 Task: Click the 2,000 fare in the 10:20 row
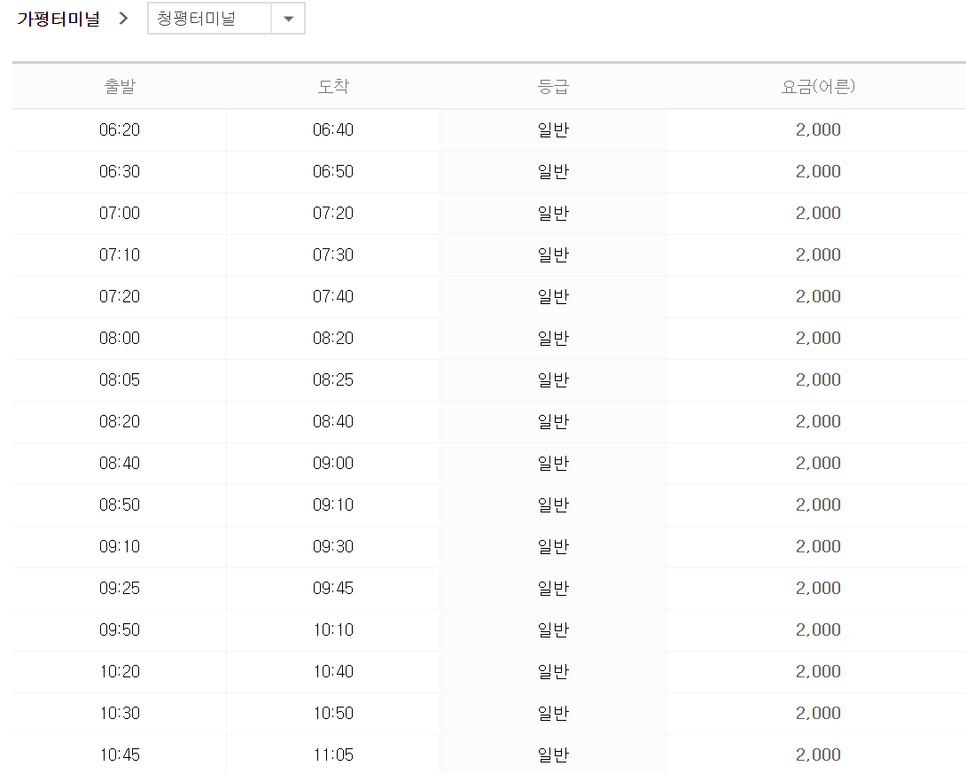[818, 671]
